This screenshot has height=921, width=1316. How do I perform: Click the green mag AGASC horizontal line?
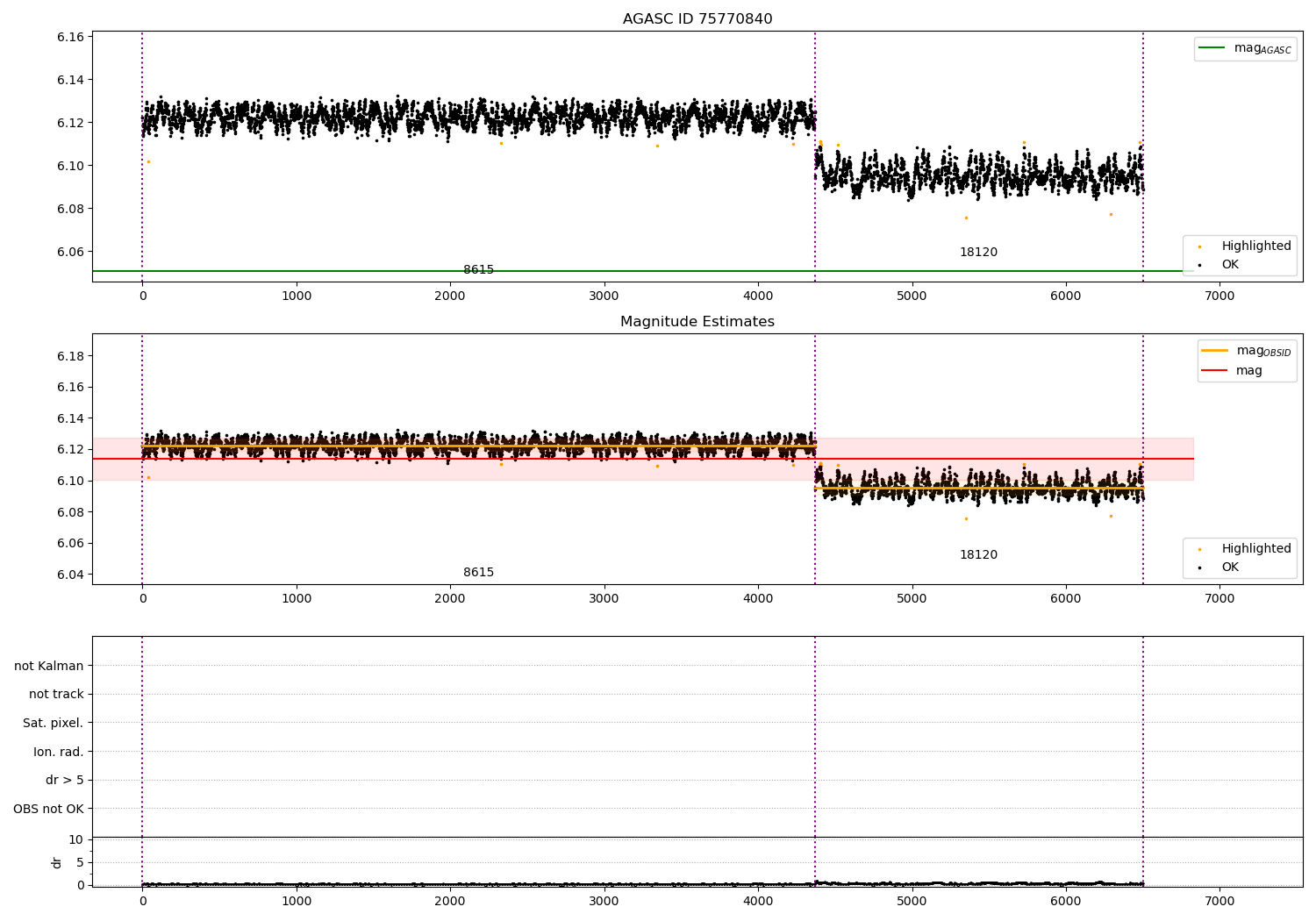642,271
